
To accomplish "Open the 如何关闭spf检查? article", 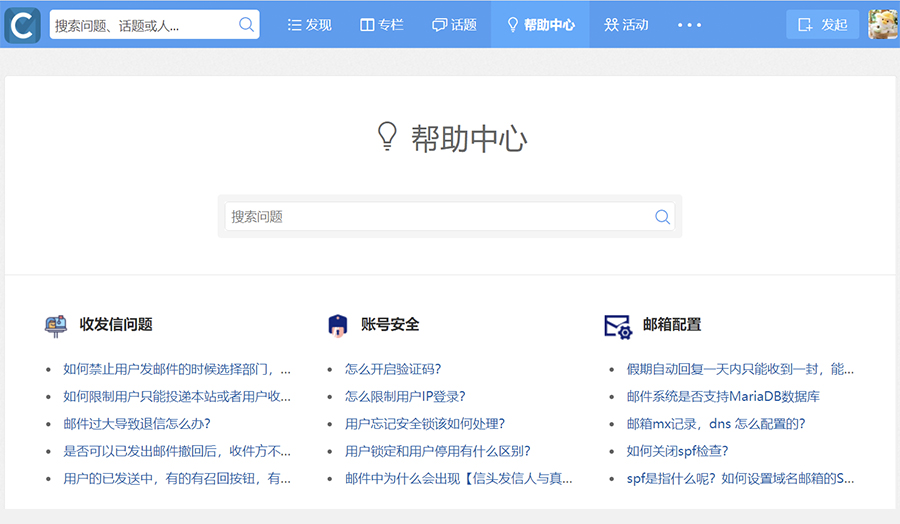I will pyautogui.click(x=677, y=451).
